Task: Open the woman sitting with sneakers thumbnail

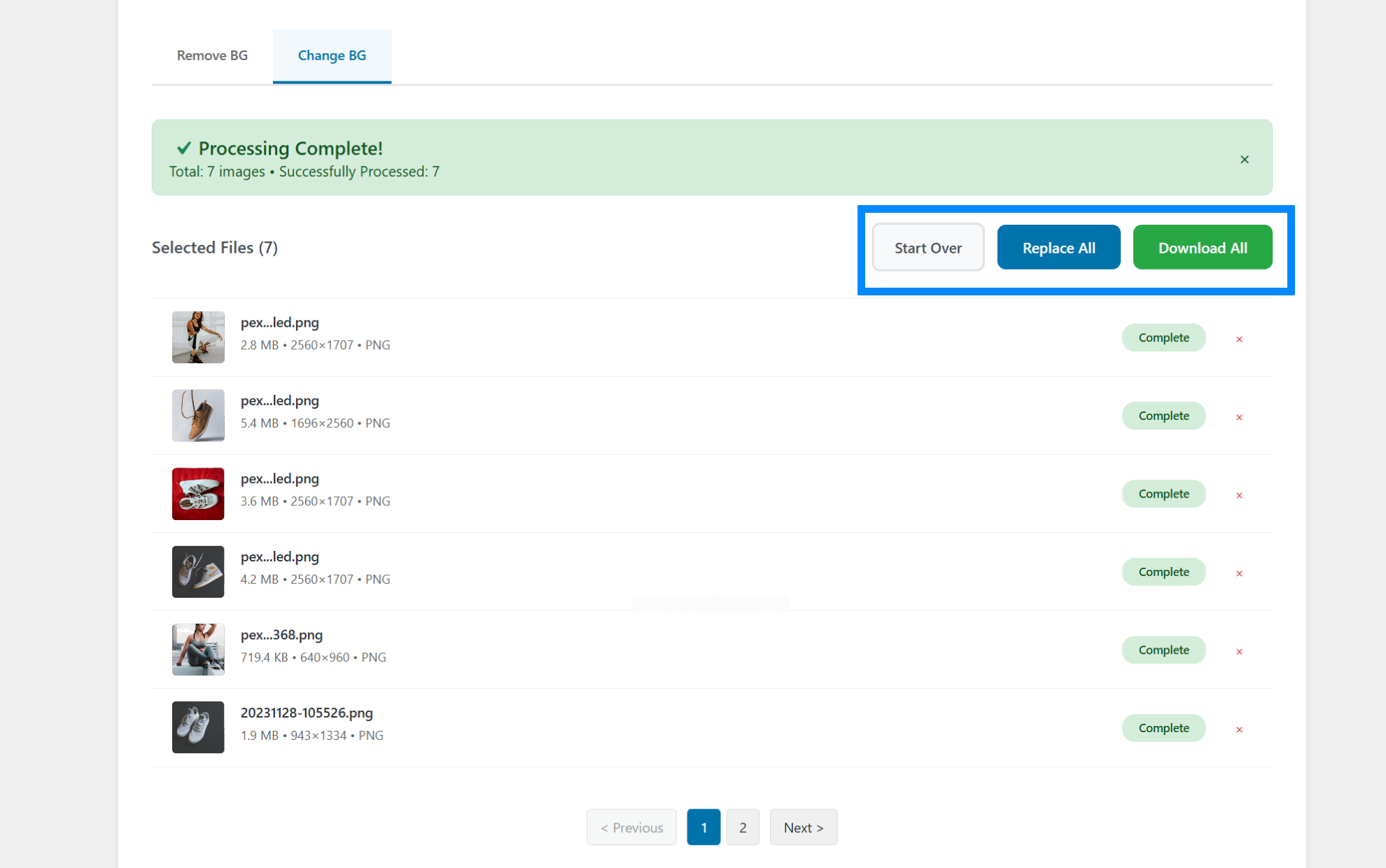Action: coord(198,337)
